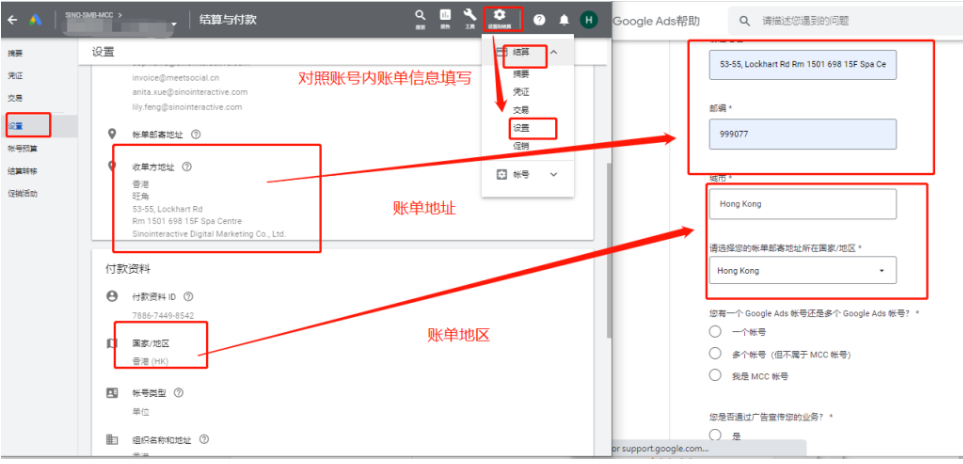Click the 结算与付款 page title
This screenshot has width=963, height=464.
click(x=228, y=20)
